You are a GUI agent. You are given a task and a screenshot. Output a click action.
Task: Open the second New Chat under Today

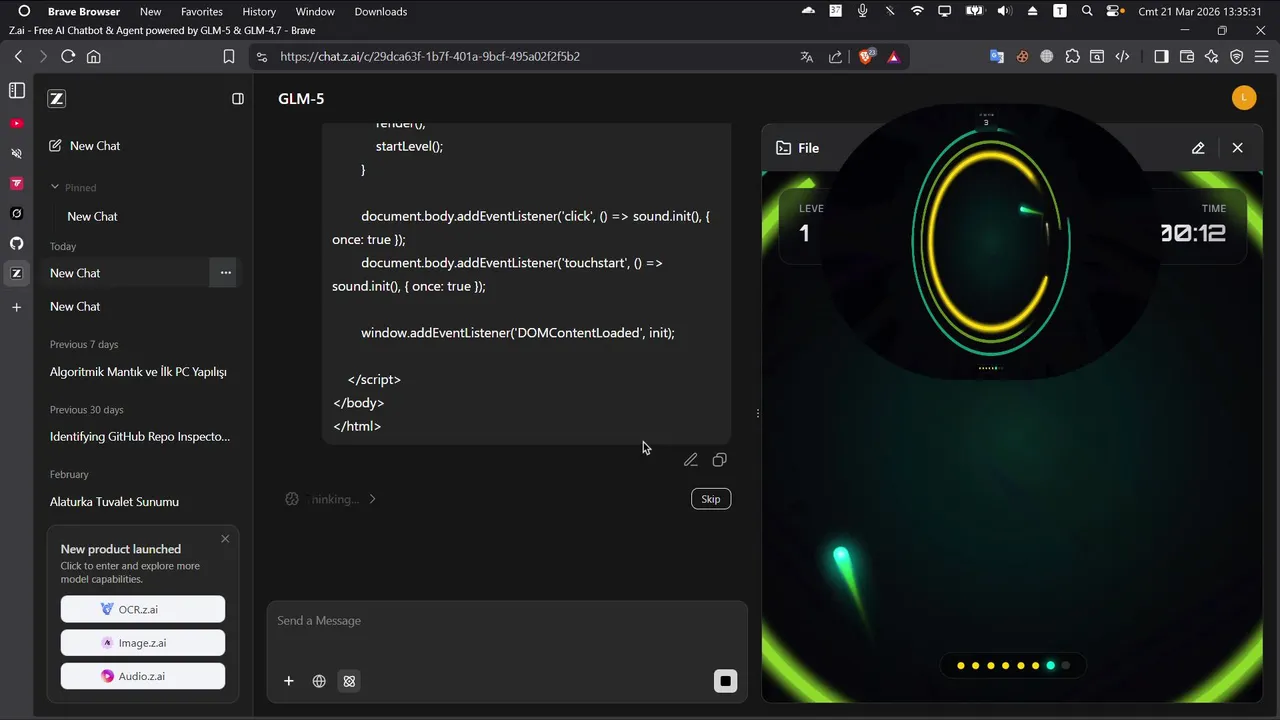coord(75,307)
